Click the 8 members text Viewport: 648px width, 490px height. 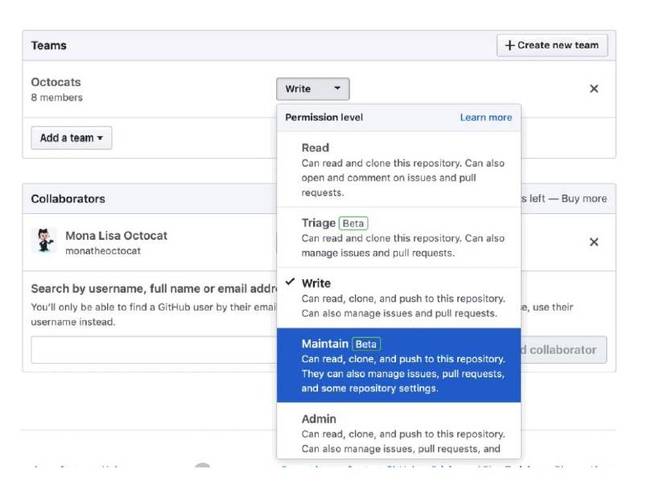[57, 98]
